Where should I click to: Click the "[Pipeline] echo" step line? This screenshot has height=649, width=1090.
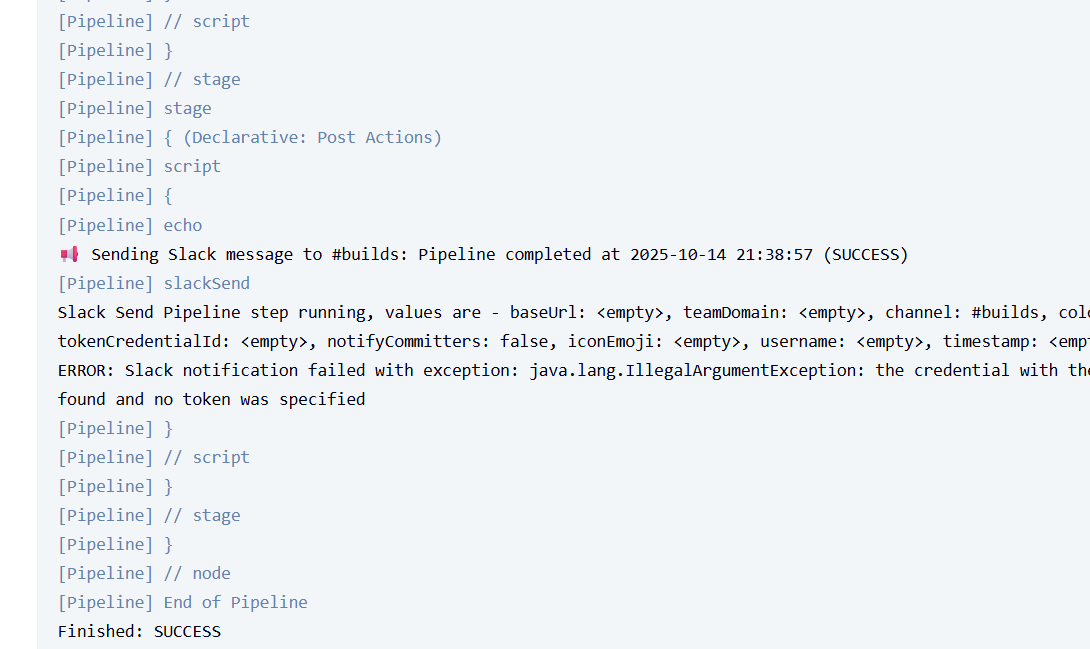(130, 225)
